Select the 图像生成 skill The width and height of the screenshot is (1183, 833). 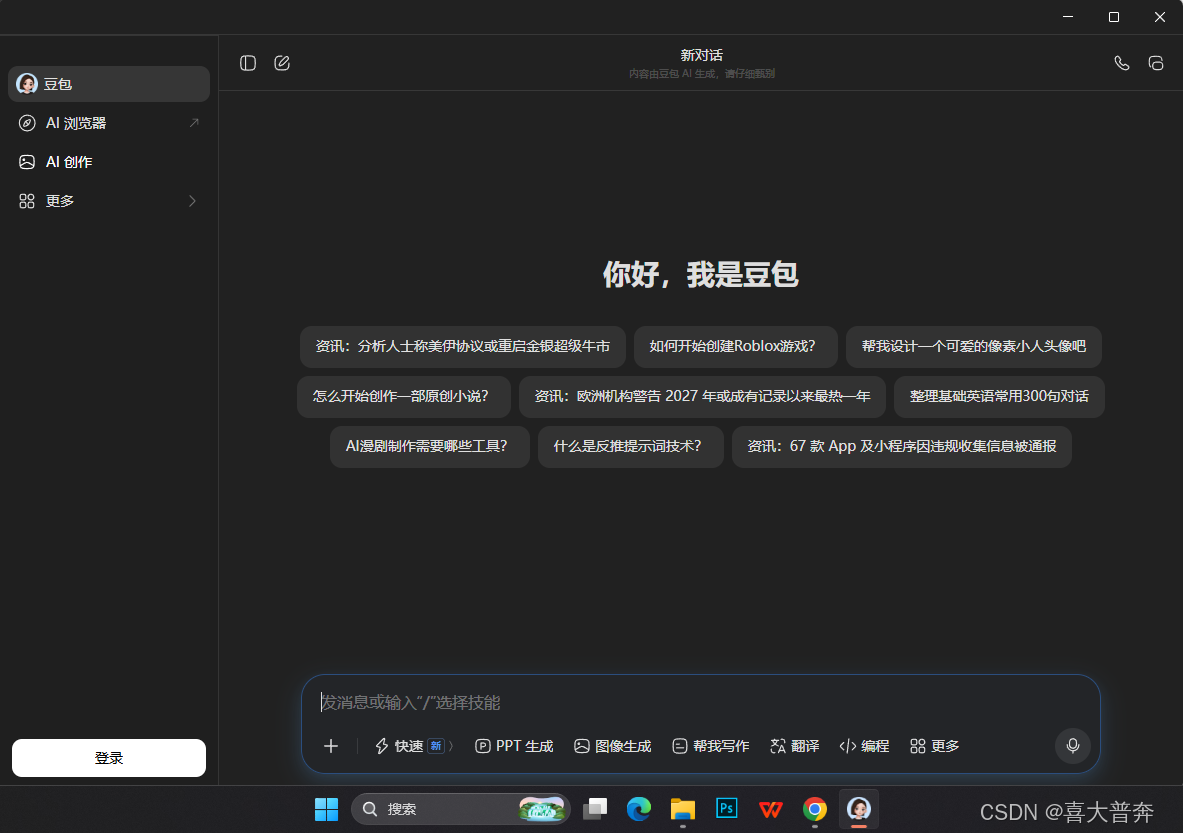pos(613,746)
